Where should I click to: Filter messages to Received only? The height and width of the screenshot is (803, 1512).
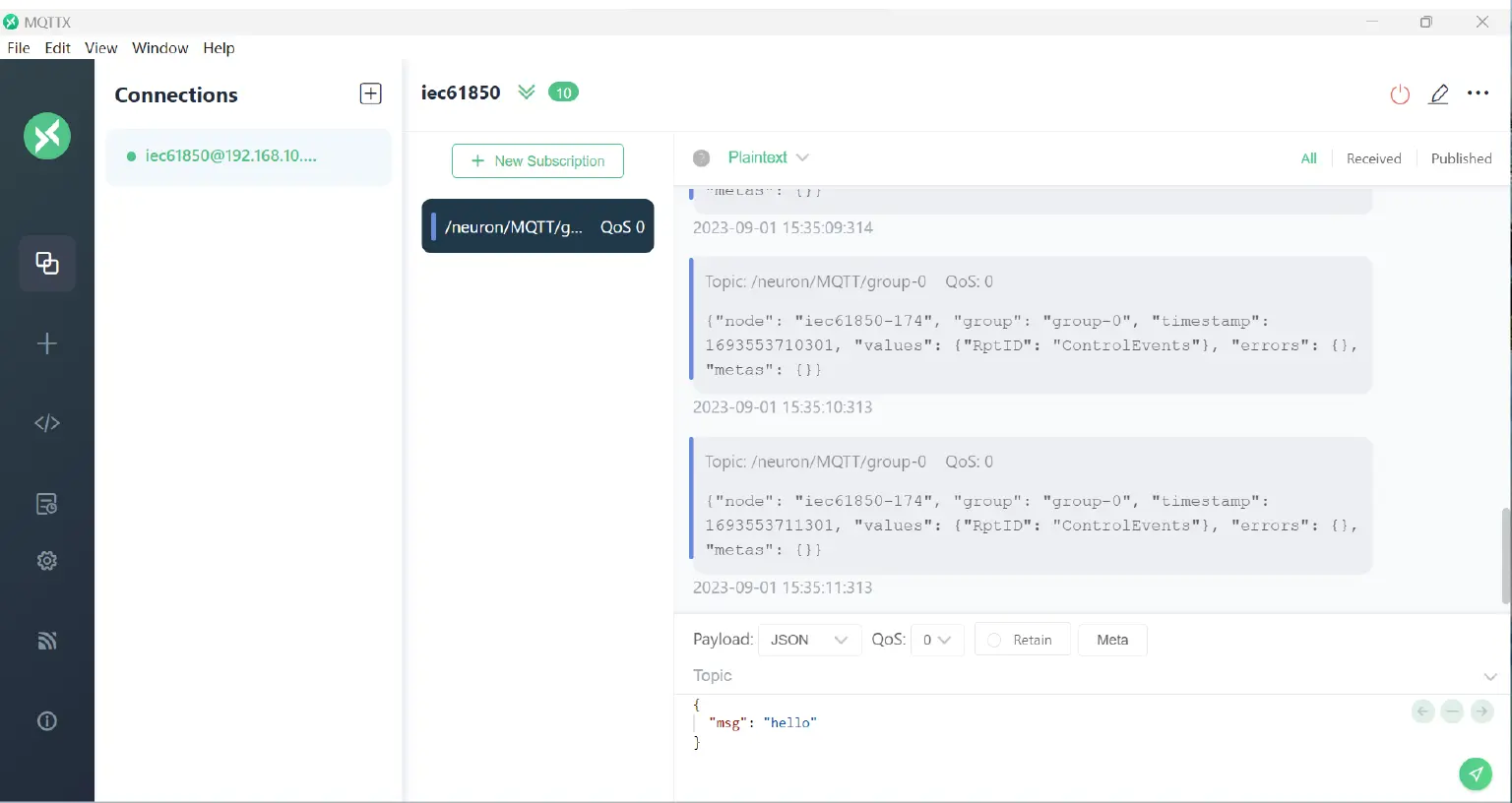[1373, 158]
